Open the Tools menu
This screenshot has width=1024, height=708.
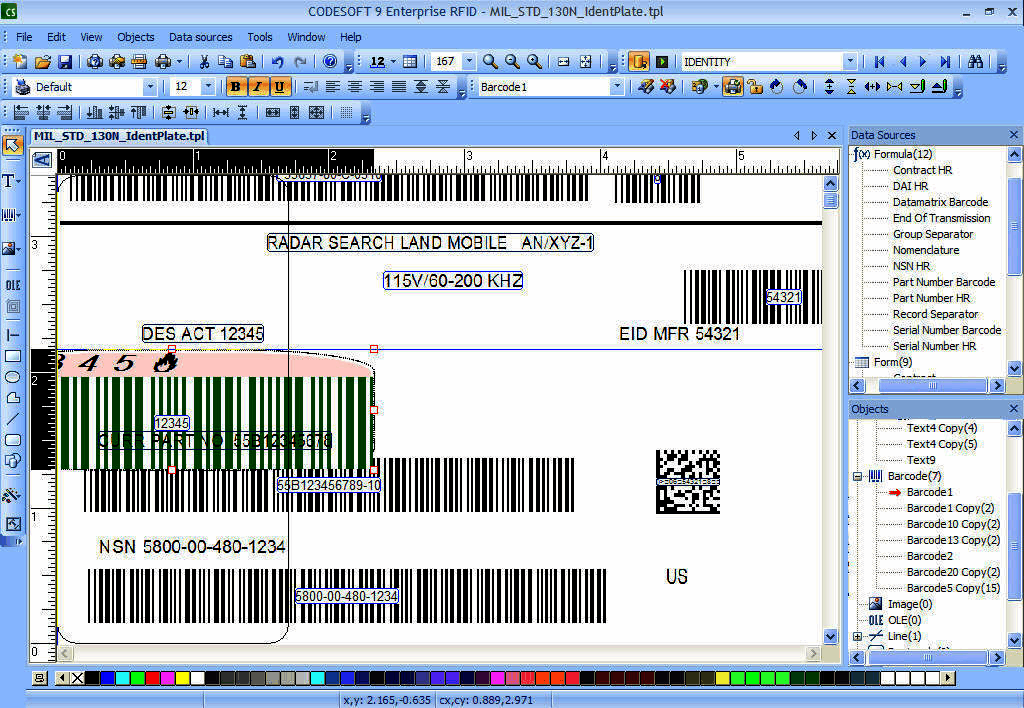[259, 37]
